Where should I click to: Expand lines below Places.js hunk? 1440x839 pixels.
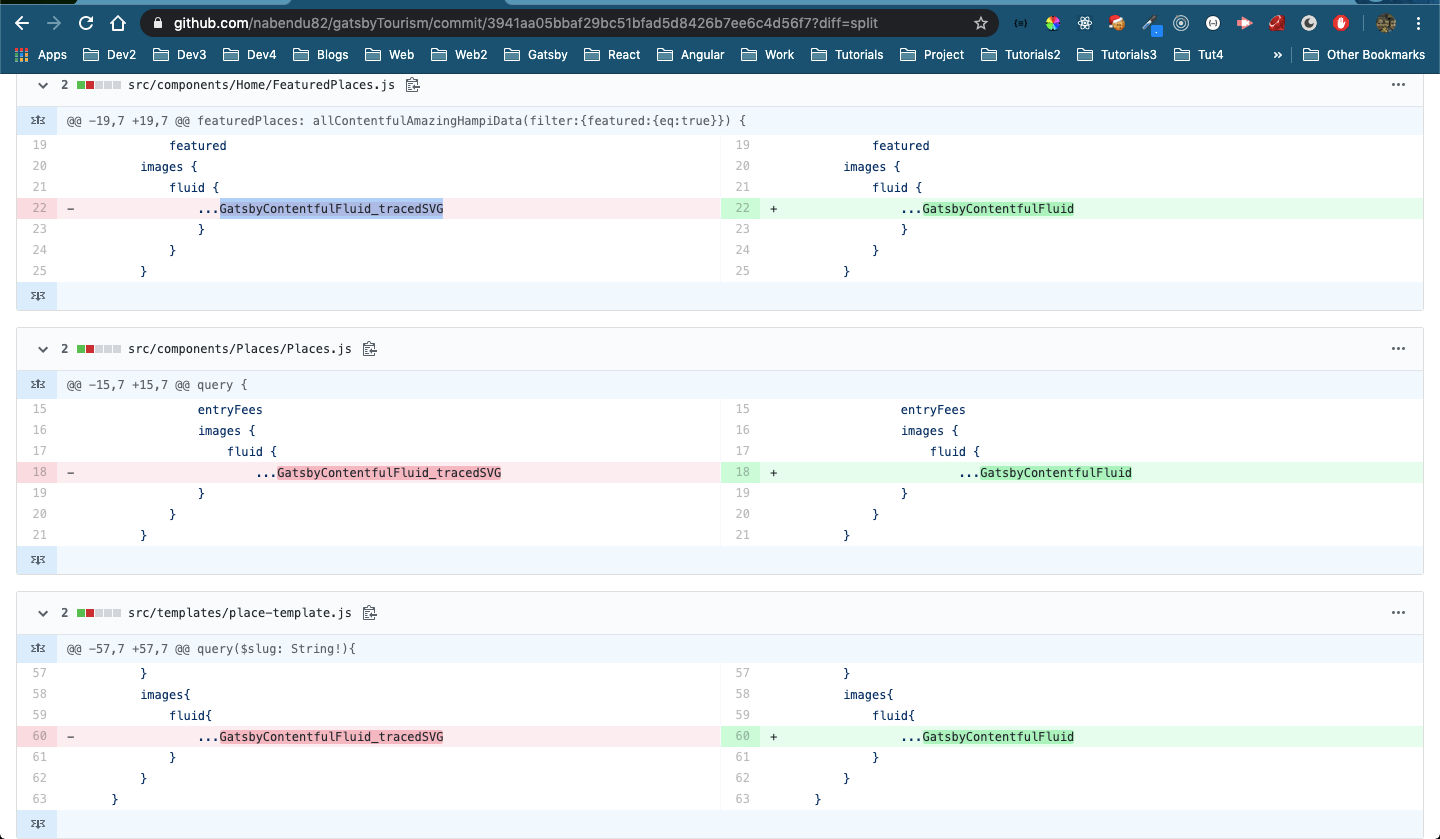click(x=37, y=560)
